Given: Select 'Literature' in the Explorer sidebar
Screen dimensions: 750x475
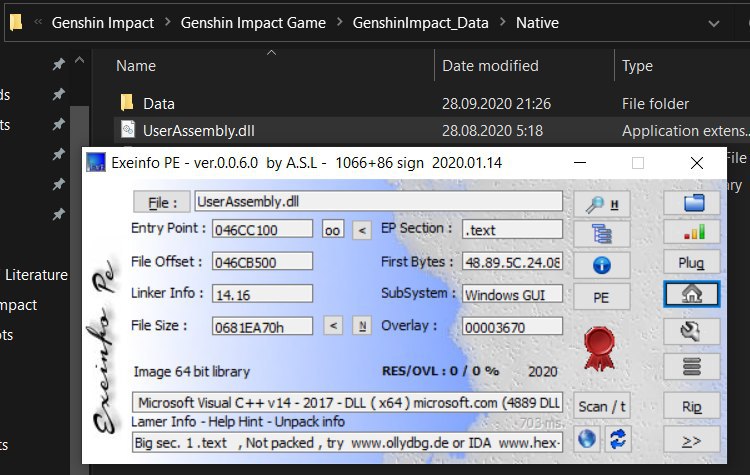Looking at the screenshot, I should point(36,275).
